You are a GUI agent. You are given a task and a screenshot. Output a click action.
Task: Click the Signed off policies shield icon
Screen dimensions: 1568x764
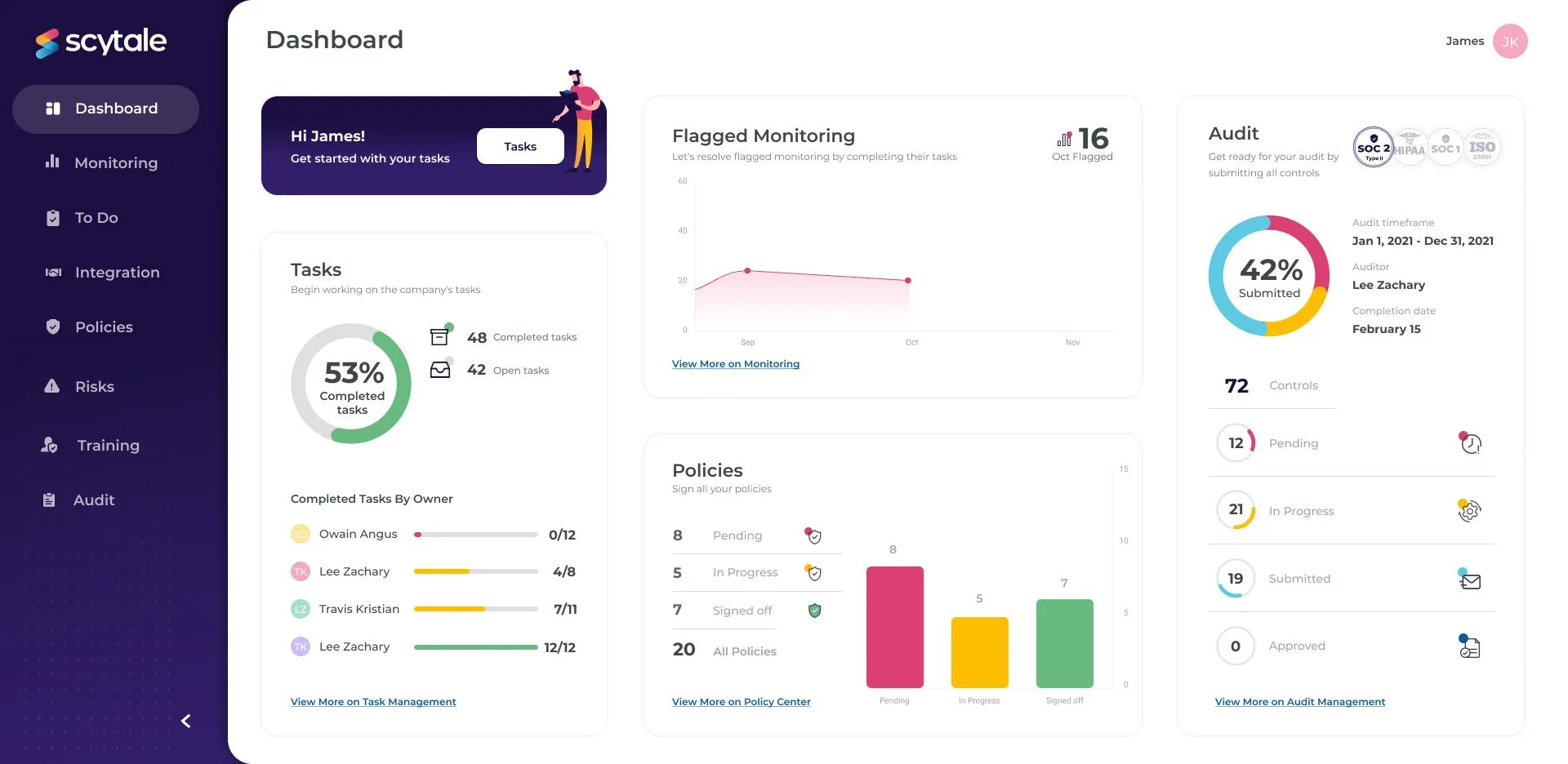(814, 611)
